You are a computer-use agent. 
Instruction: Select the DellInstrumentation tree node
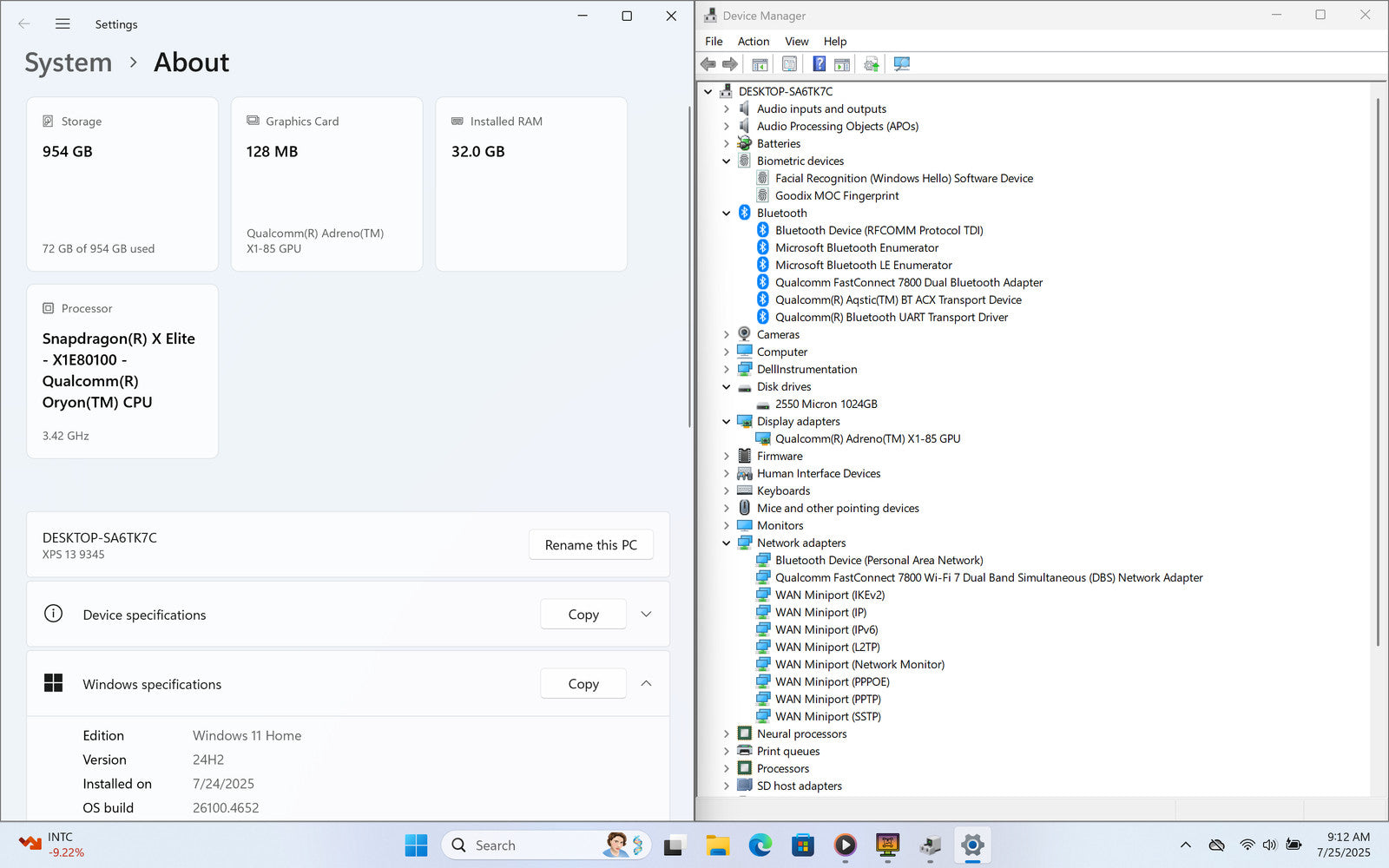(806, 370)
